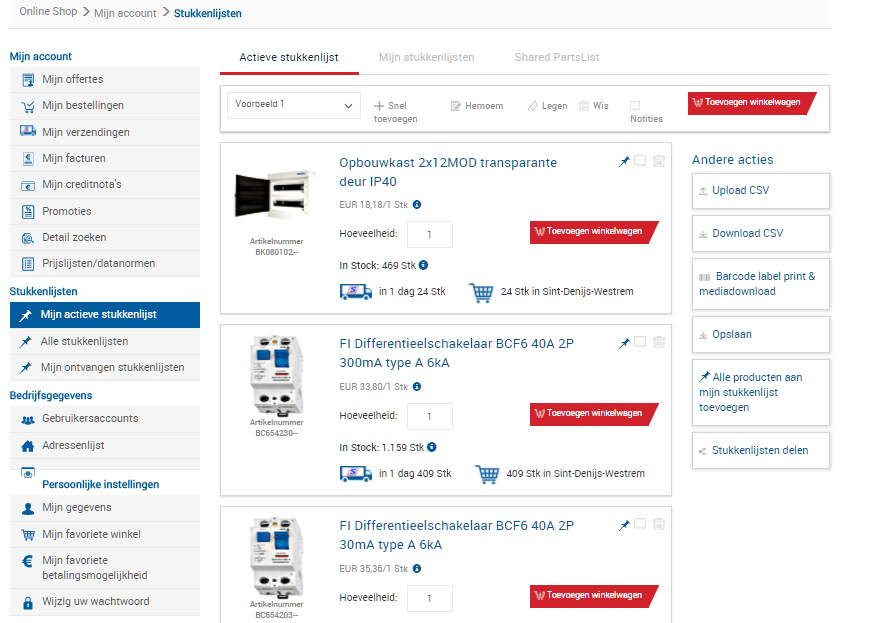The image size is (880, 623).
Task: Delete BCF6 300mA item with trash icon
Action: [659, 342]
